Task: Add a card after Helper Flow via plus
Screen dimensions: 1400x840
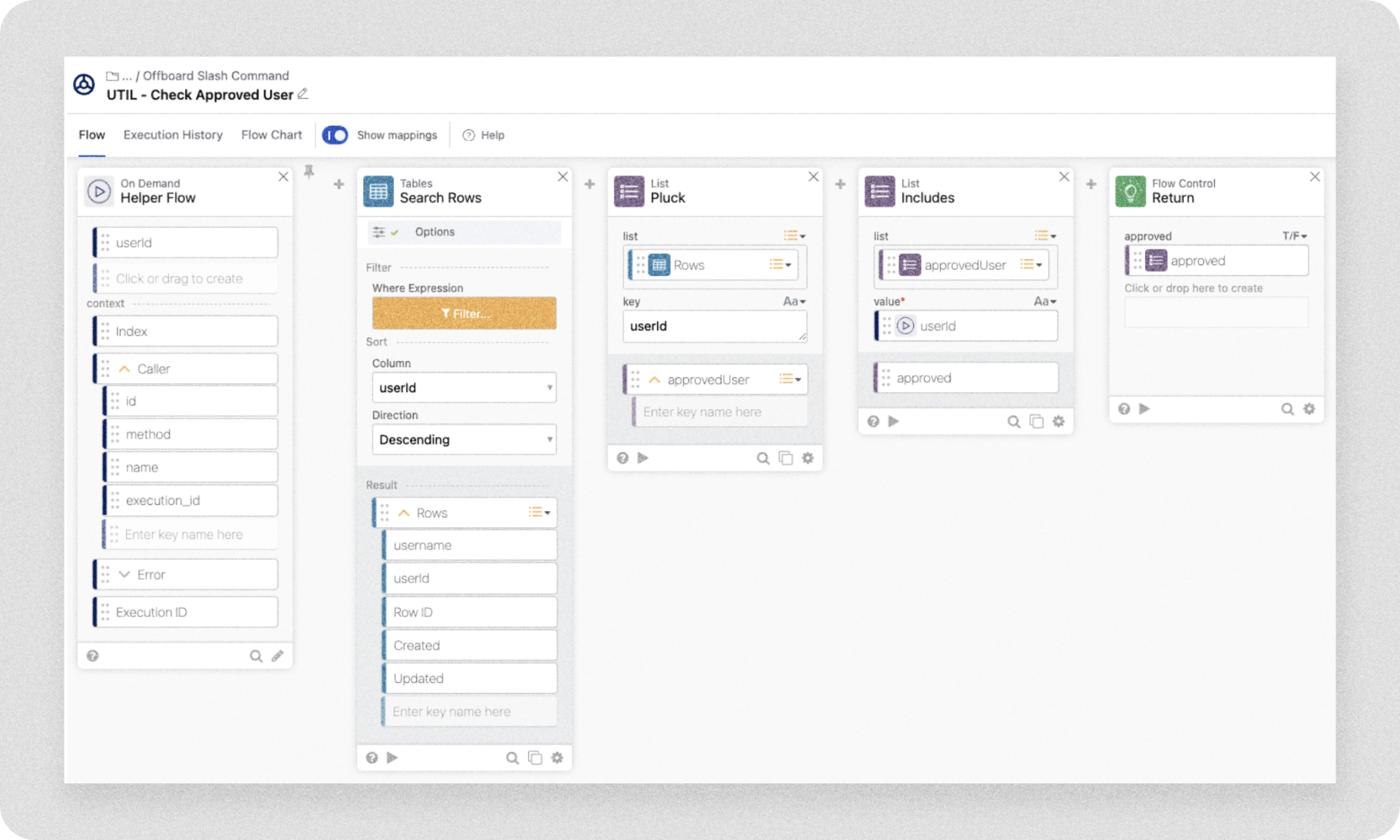Action: click(x=339, y=184)
